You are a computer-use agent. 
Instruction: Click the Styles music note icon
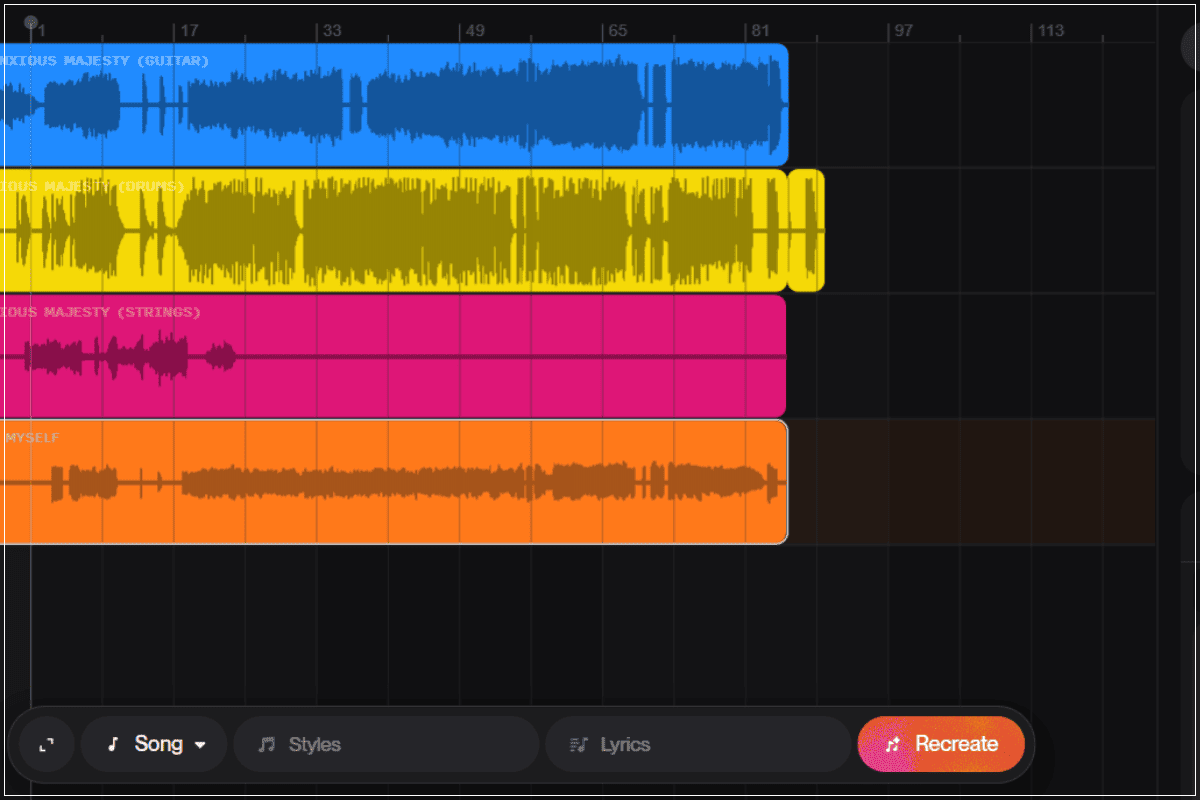click(266, 745)
